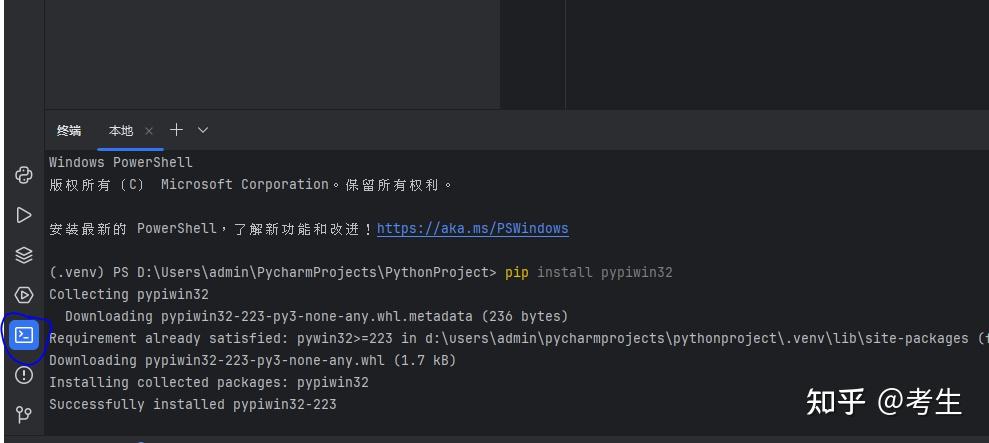Viewport: 989px width, 443px height.
Task: Click the Installing collected packages line
Action: [209, 382]
